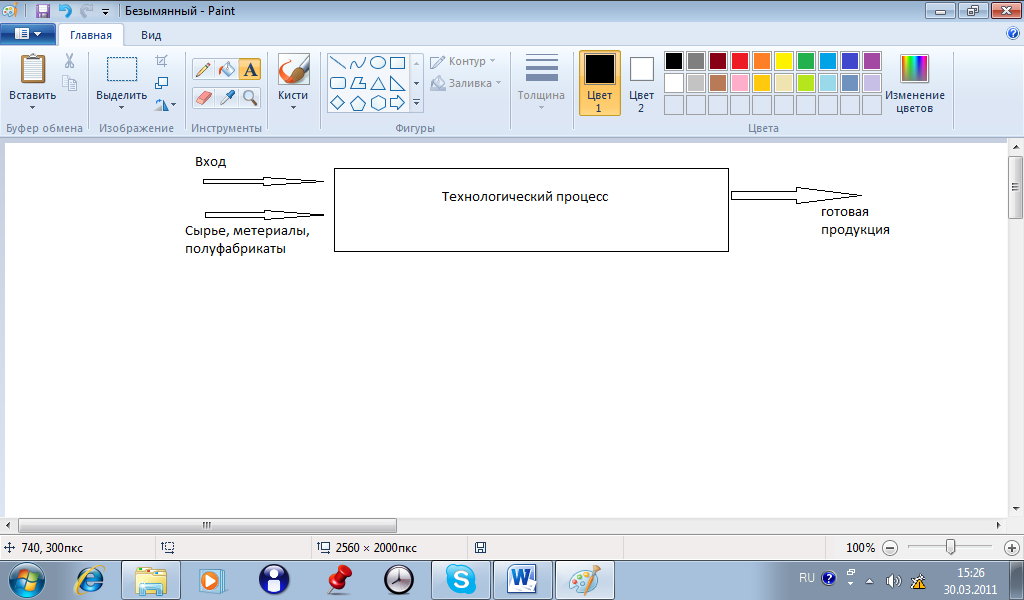
Task: Click the Paste clipboard icon
Action: pyautogui.click(x=32, y=69)
